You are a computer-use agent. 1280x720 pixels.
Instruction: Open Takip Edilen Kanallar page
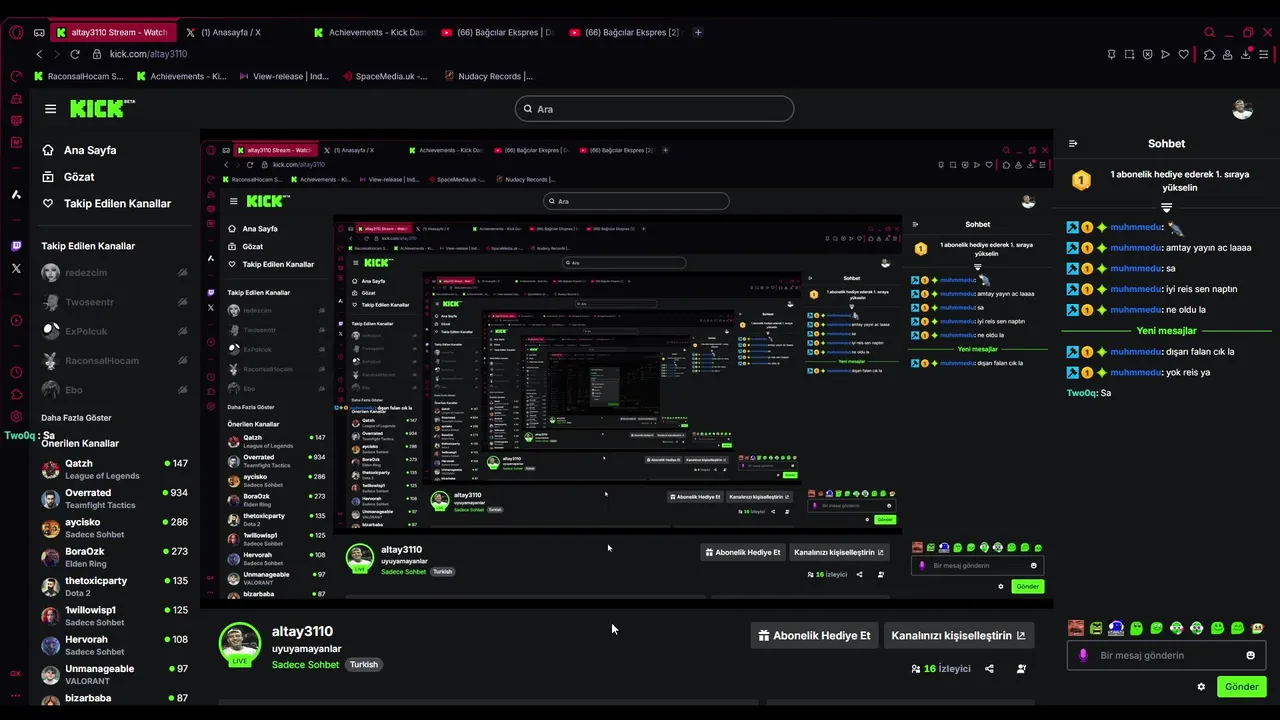click(x=106, y=203)
